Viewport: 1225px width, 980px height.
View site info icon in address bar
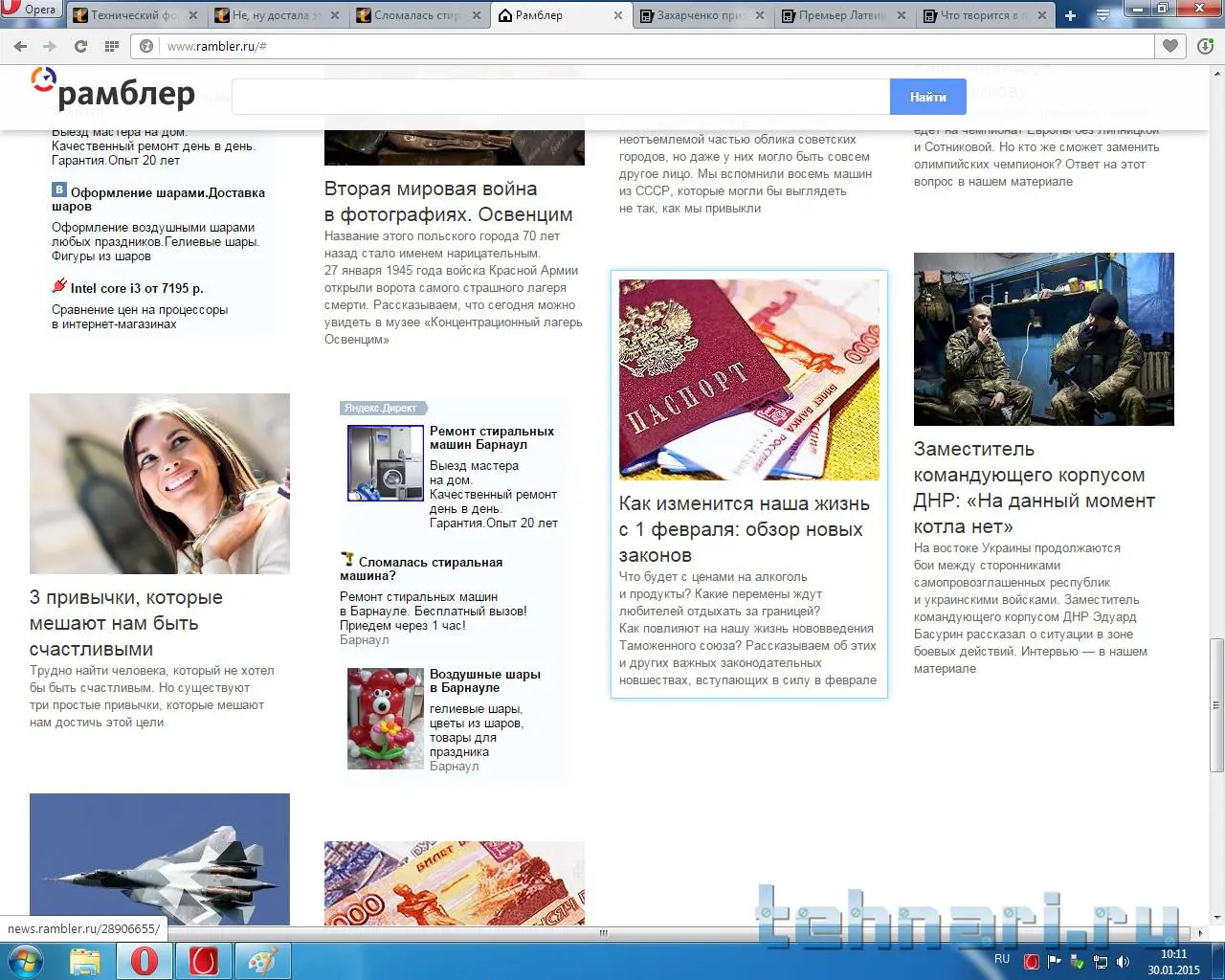pos(146,46)
